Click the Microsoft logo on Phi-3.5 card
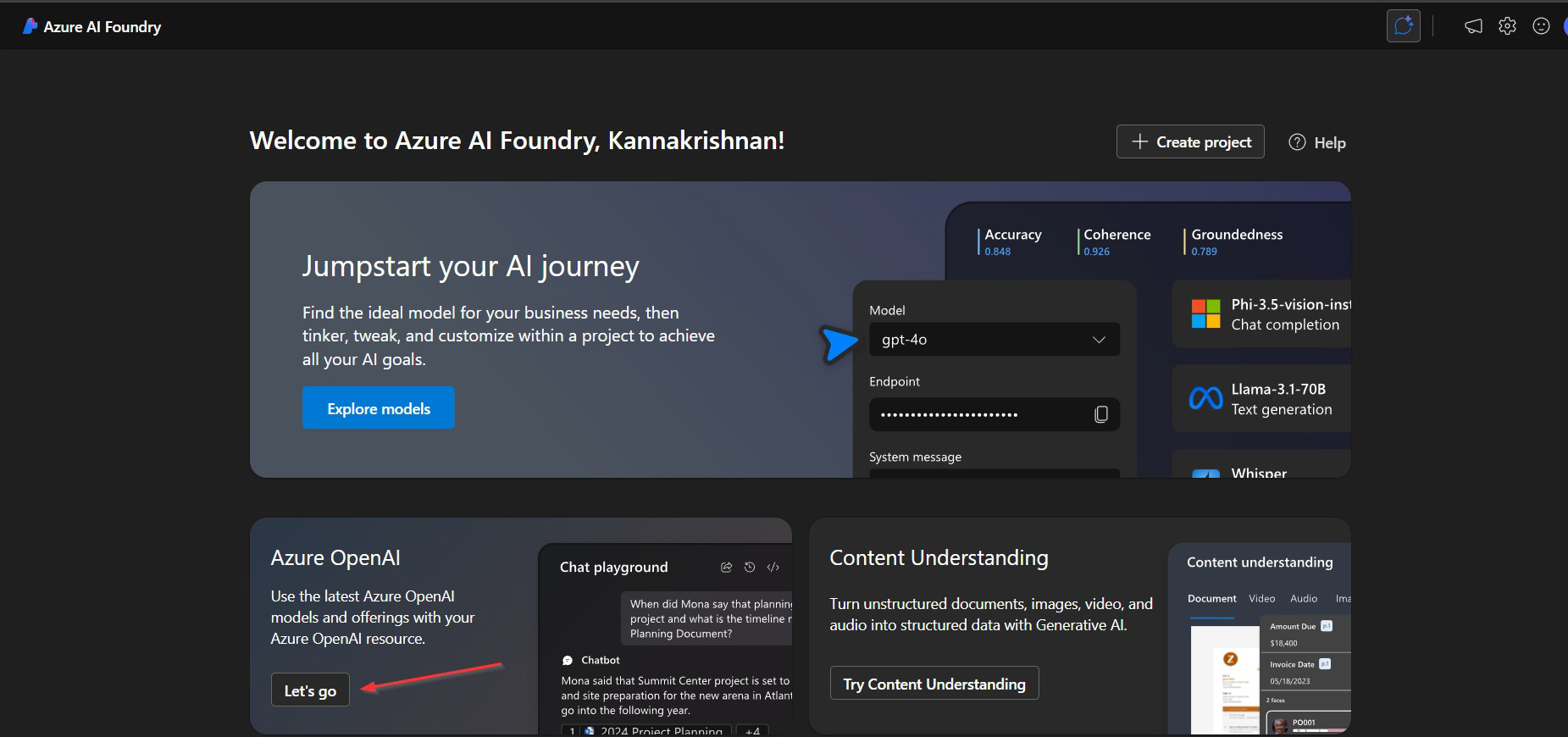Screen dimensions: 1568x737 (1205, 313)
